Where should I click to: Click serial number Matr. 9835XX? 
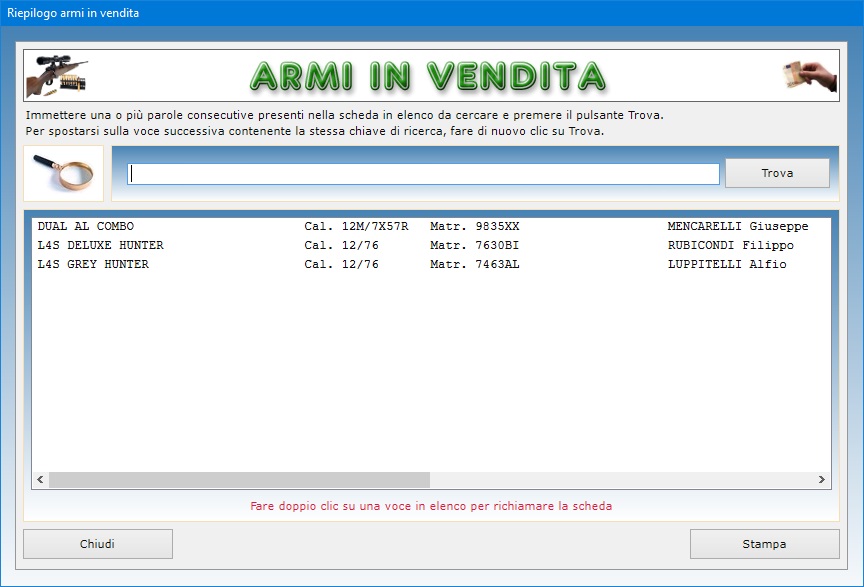click(474, 227)
